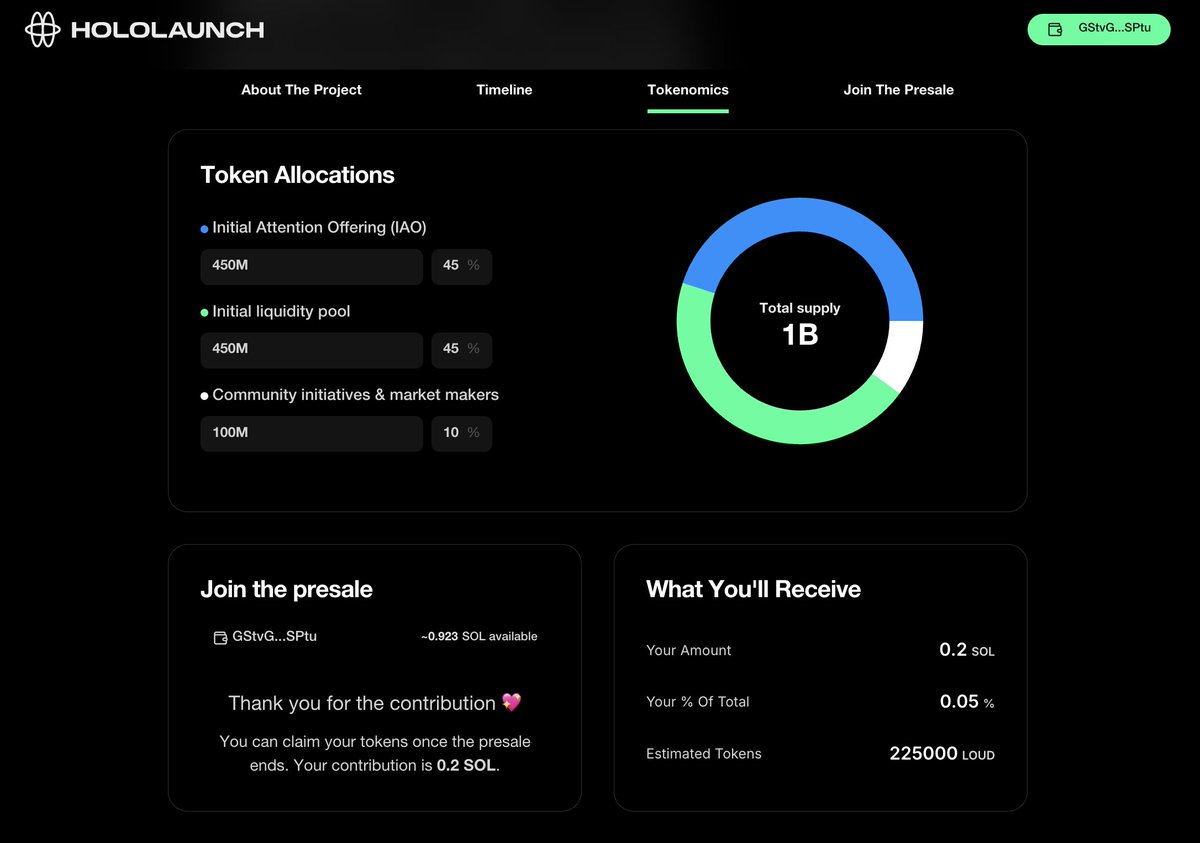Click the Estimated Tokens label
This screenshot has width=1200, height=843.
(704, 754)
